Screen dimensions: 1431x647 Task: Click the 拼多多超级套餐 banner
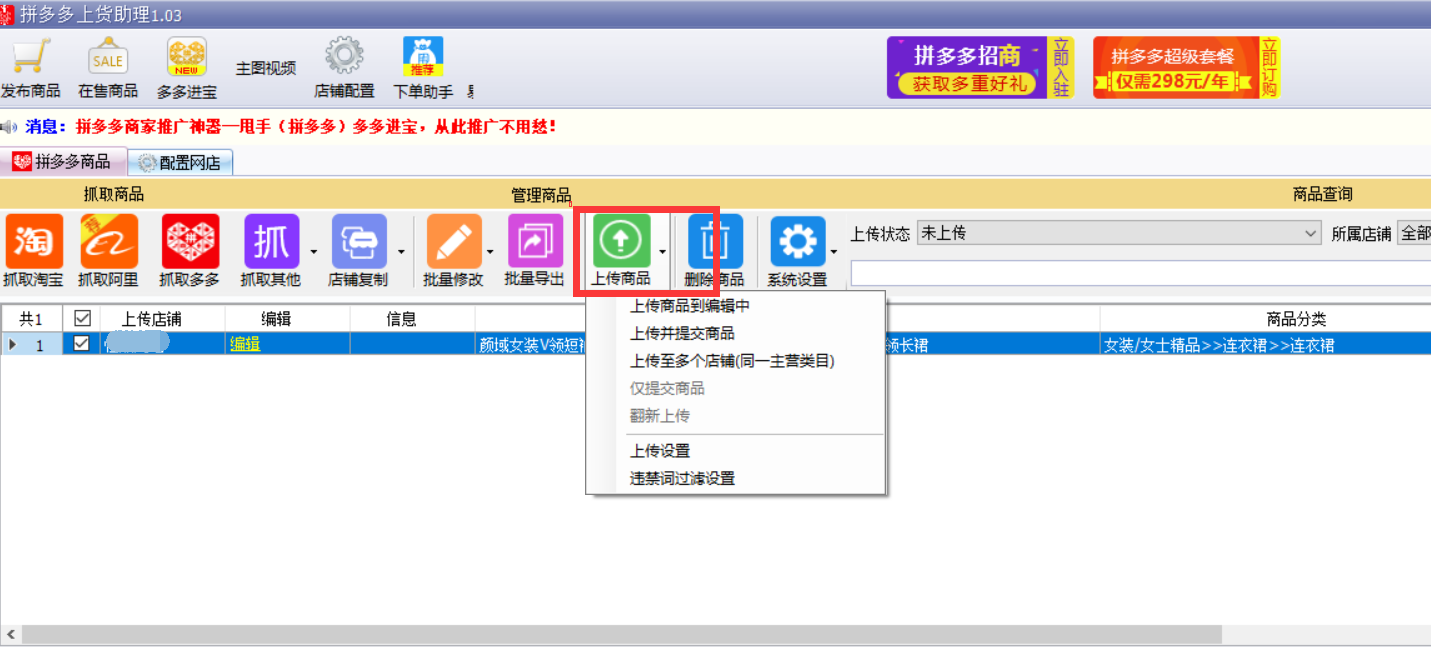(x=1186, y=68)
